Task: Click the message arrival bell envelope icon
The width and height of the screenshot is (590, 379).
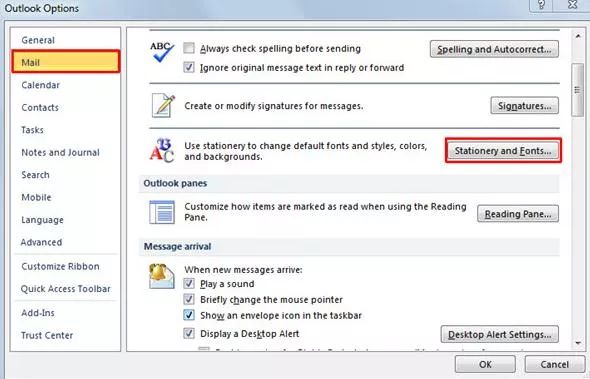Action: tap(161, 276)
